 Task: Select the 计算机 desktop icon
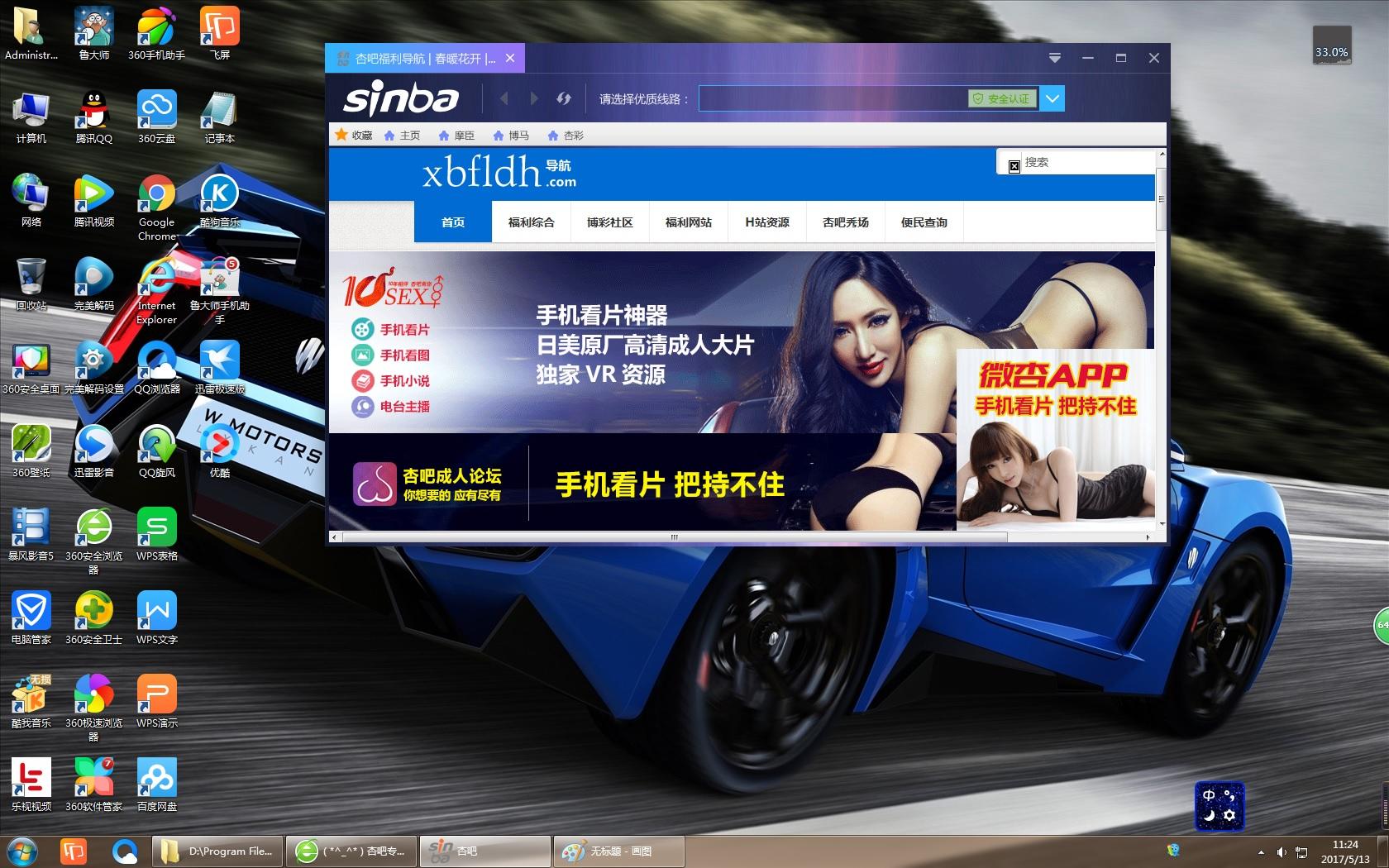coord(31,117)
